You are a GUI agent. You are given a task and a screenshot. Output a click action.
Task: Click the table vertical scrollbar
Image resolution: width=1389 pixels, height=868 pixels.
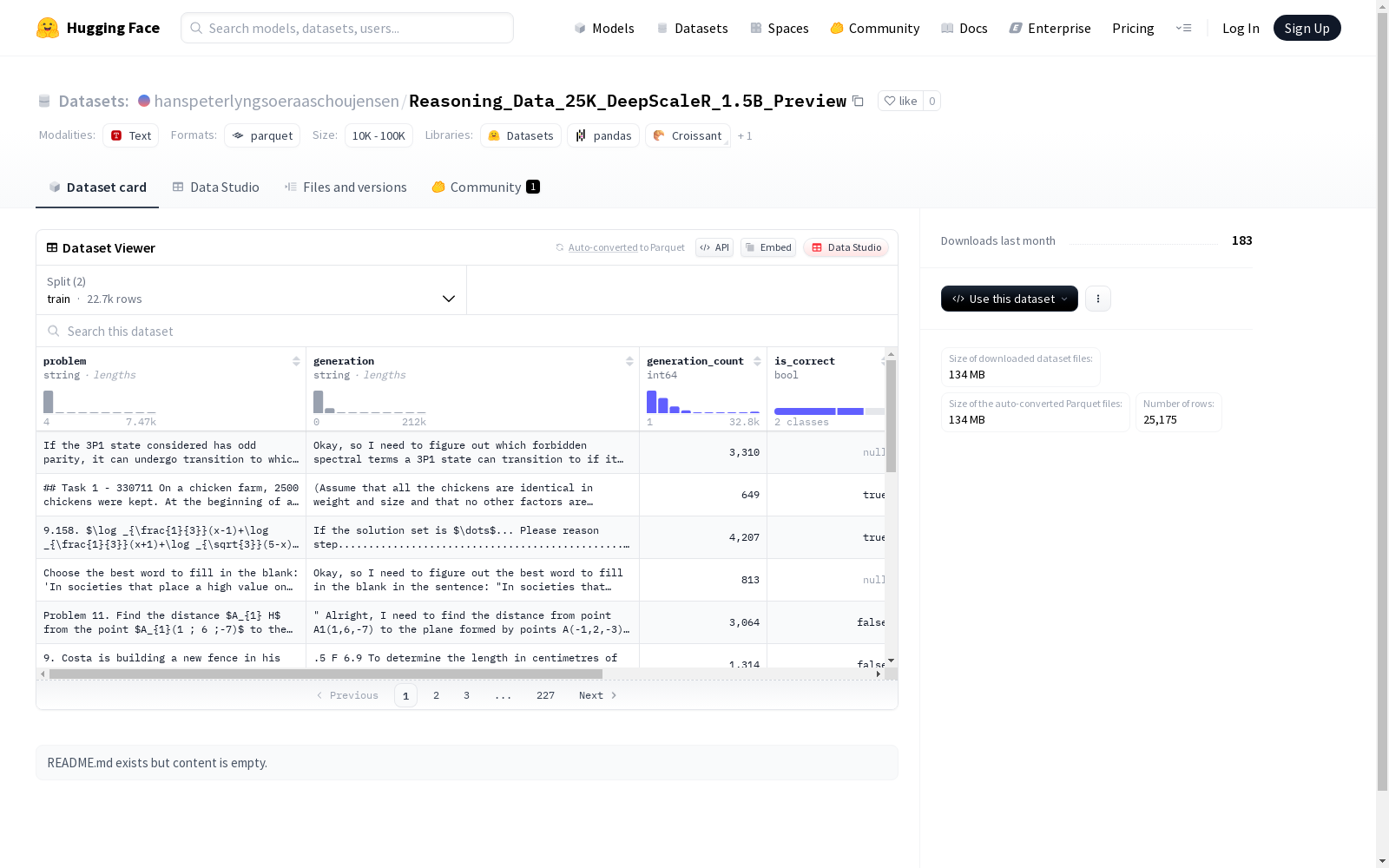coord(891,416)
